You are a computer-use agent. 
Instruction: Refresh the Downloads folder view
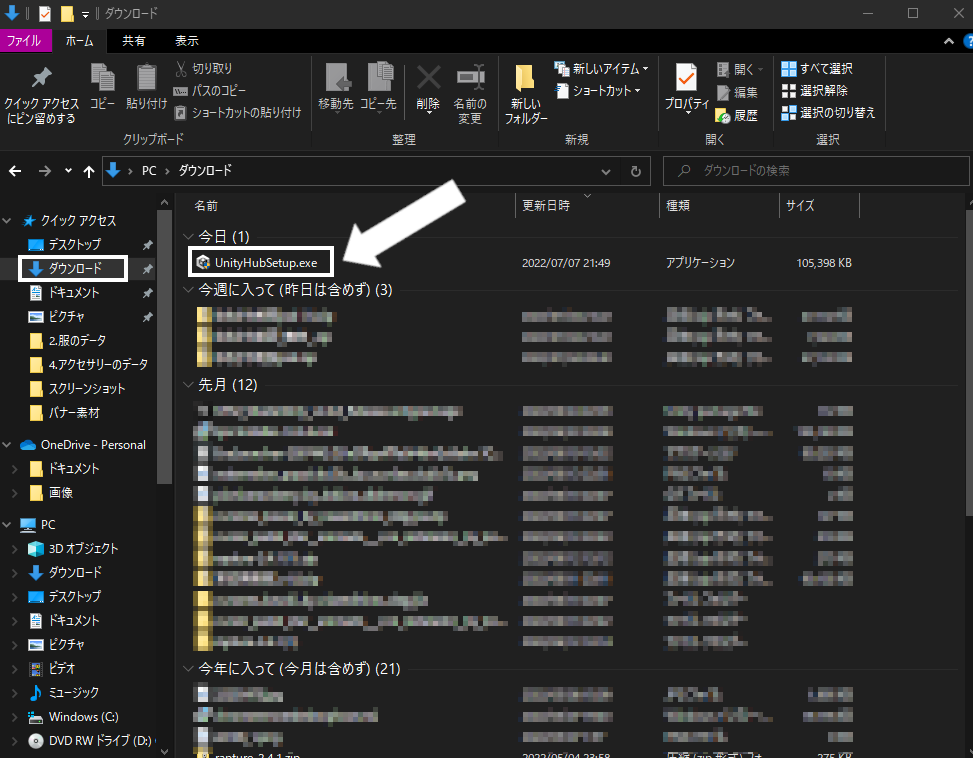[x=635, y=171]
